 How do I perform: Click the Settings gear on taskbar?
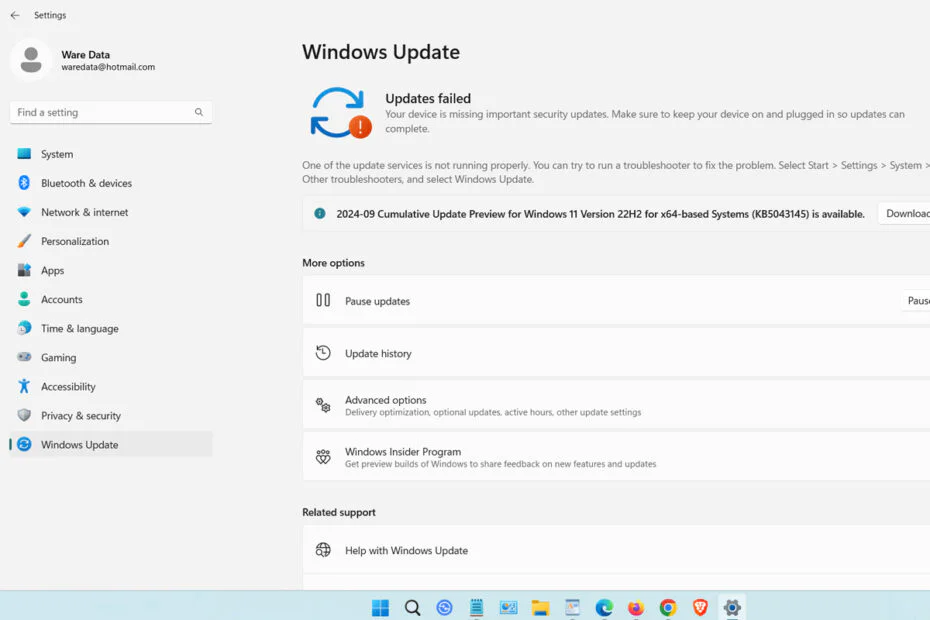pyautogui.click(x=732, y=608)
